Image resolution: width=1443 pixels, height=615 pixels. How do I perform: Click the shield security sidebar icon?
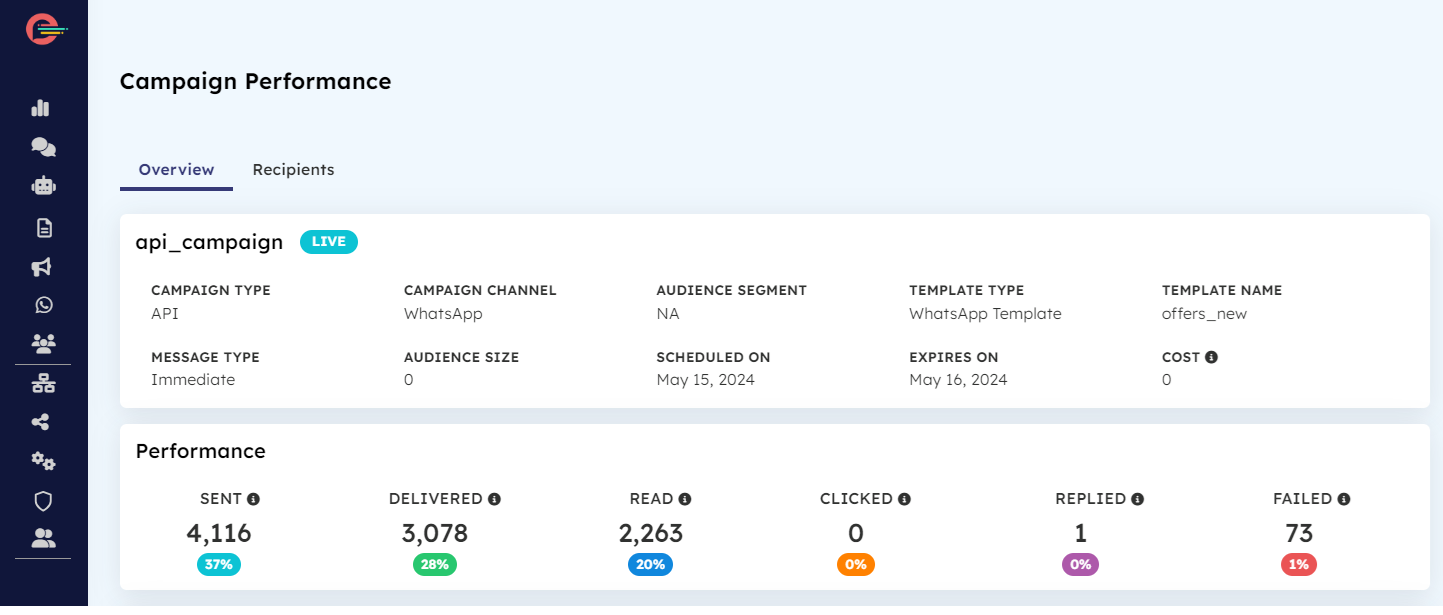point(43,500)
